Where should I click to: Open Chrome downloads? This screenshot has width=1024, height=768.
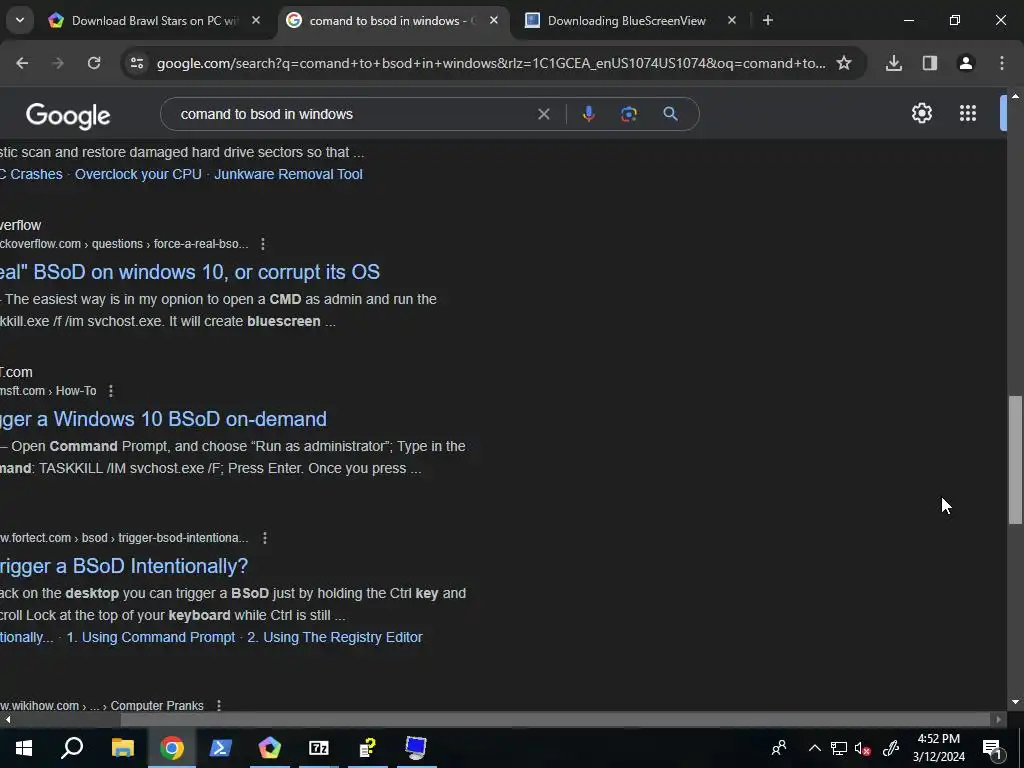[x=894, y=63]
